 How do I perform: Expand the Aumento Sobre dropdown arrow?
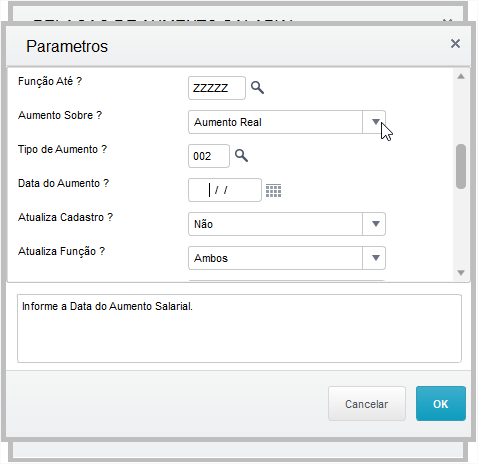click(375, 122)
